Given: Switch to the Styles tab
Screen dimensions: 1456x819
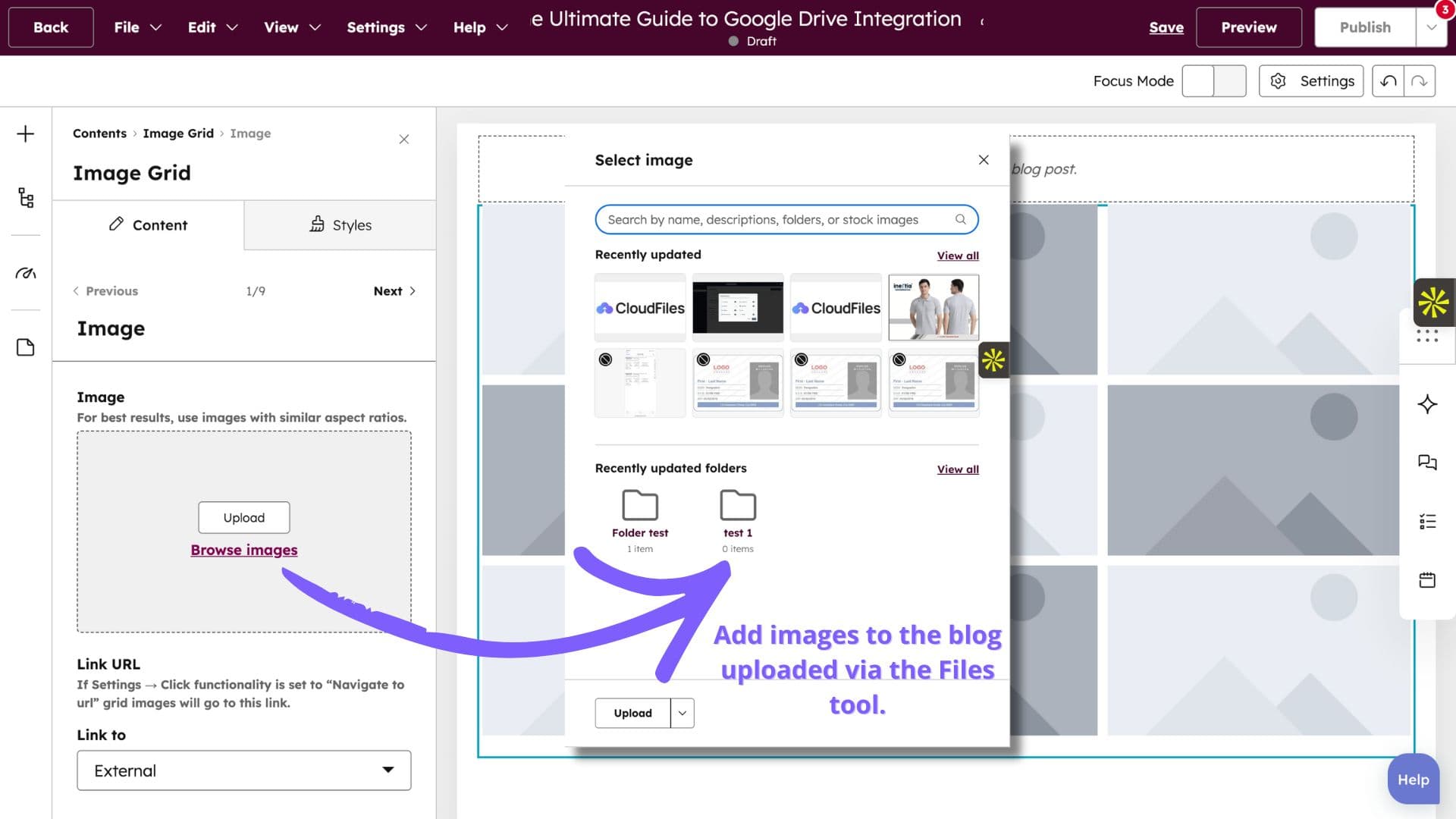Looking at the screenshot, I should [340, 224].
